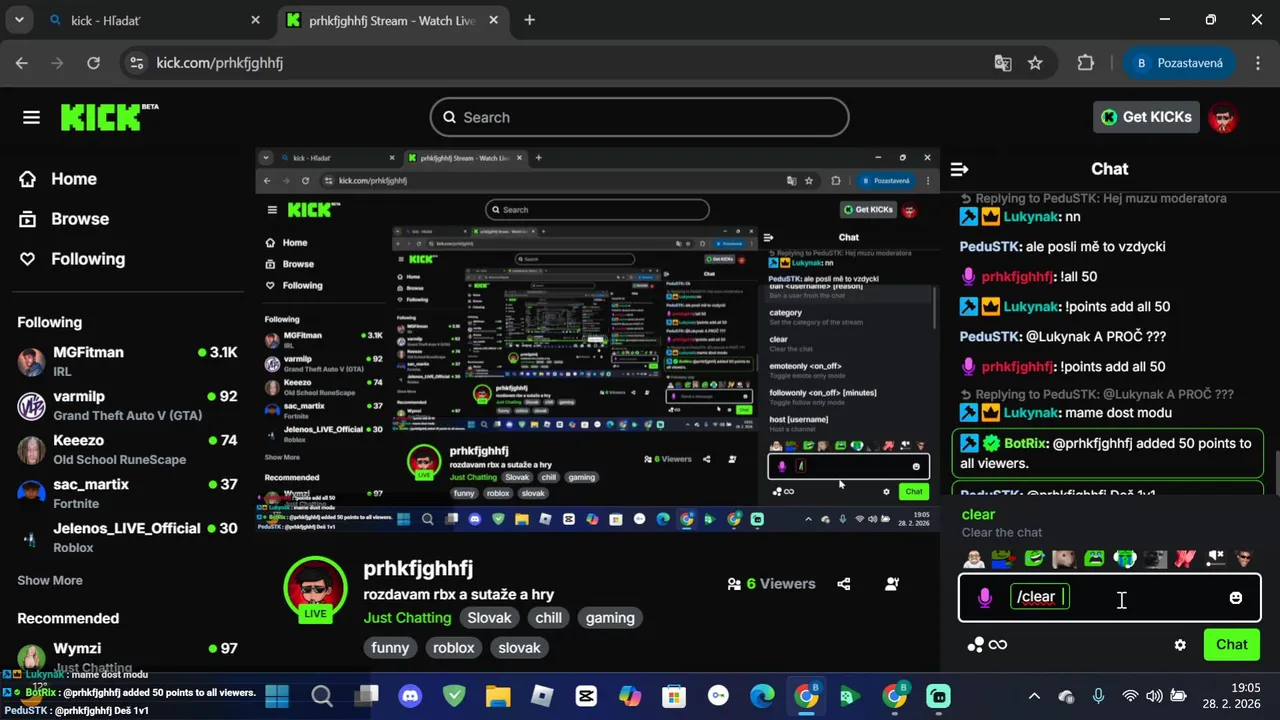Open the hamburger sidebar menu
The width and height of the screenshot is (1280, 720).
click(31, 117)
